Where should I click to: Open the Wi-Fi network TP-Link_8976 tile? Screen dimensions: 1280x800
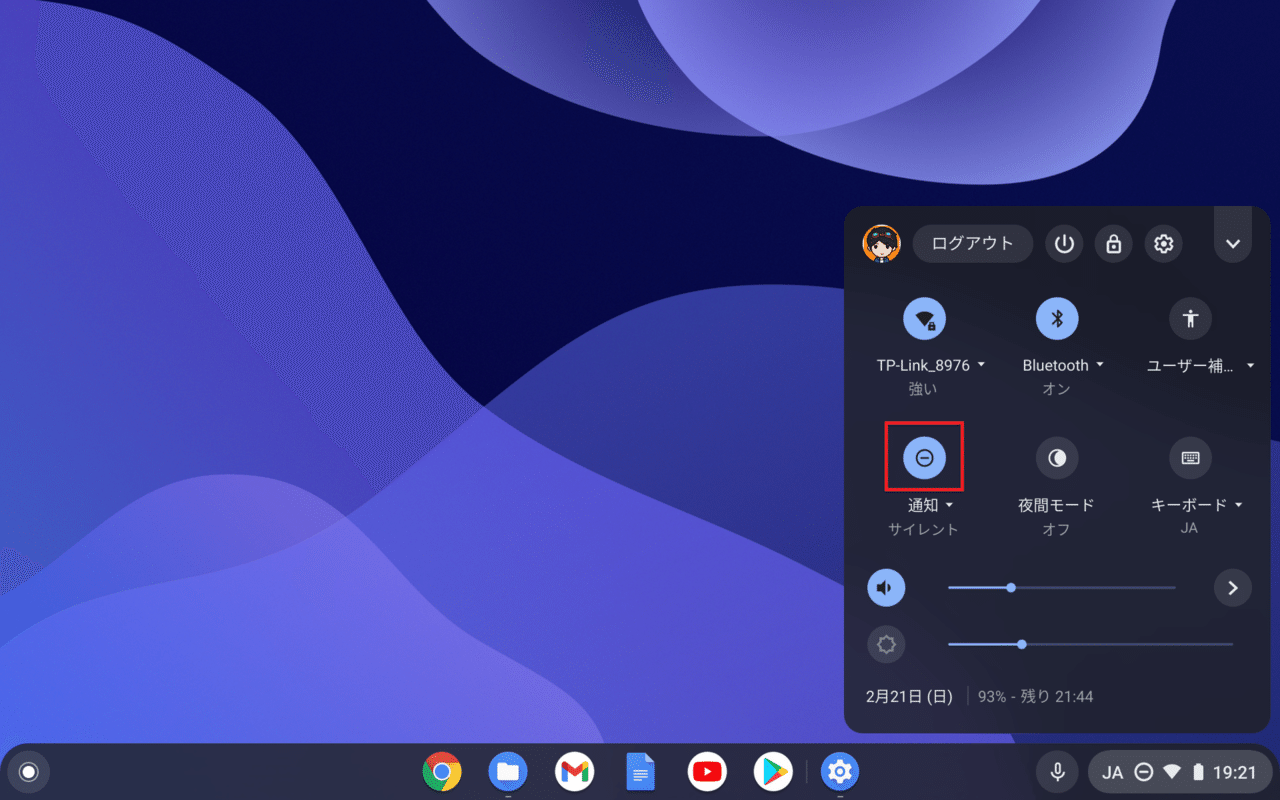point(922,318)
